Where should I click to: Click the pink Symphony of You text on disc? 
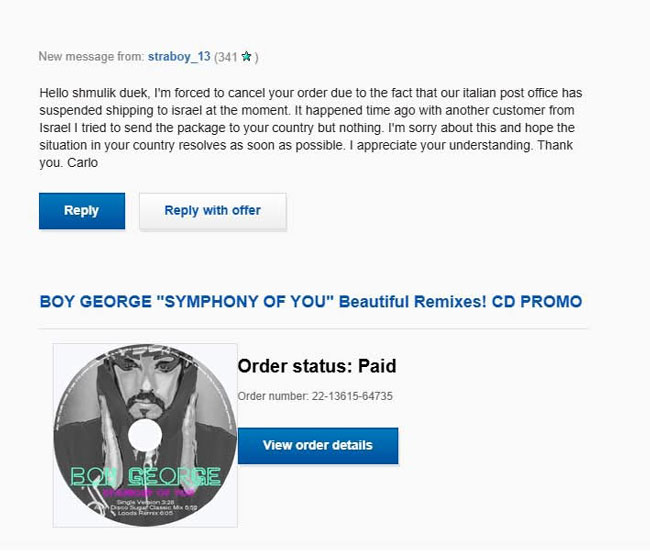tap(146, 492)
